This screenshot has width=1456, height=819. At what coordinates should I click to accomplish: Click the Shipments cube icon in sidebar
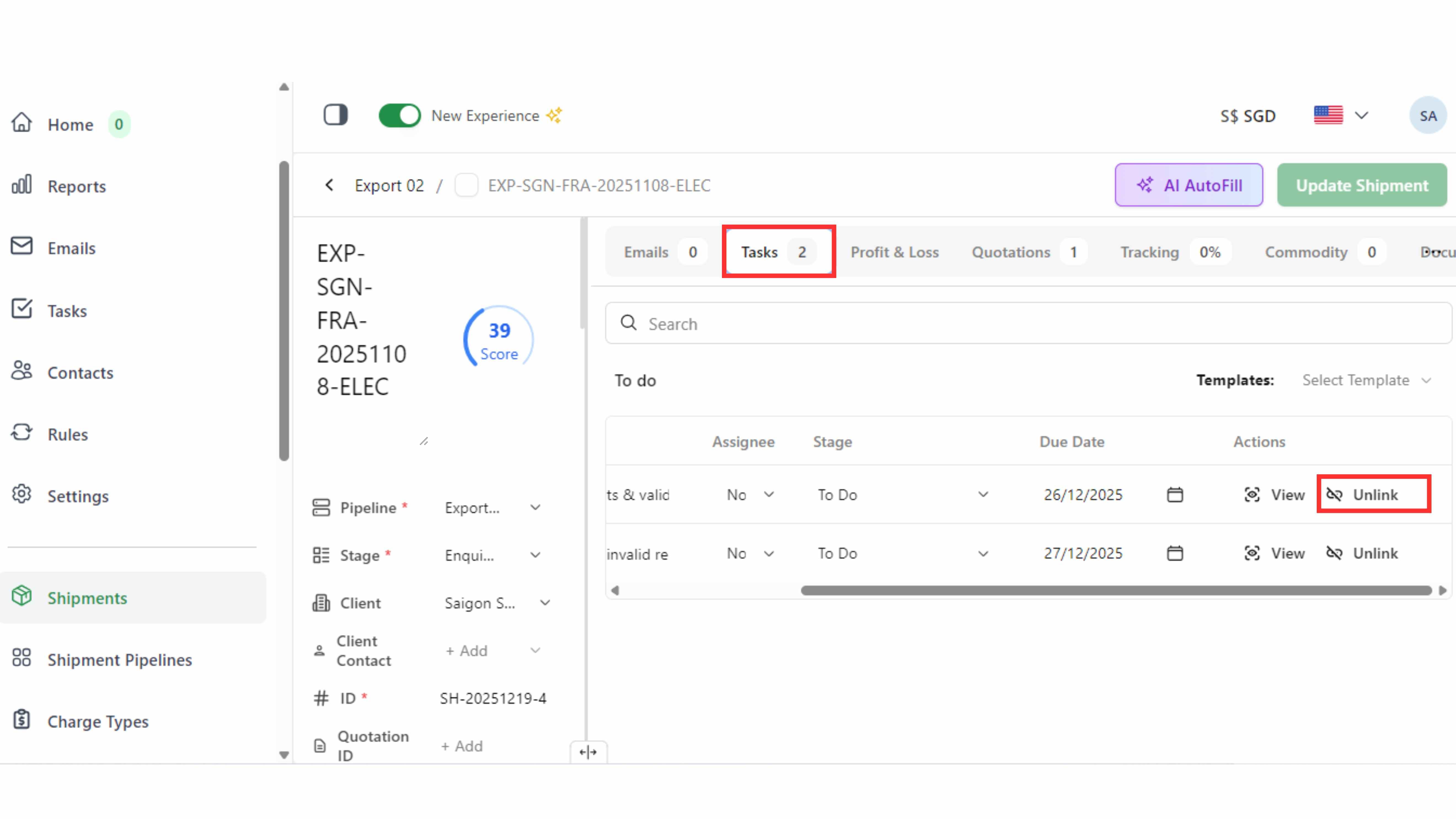point(22,596)
